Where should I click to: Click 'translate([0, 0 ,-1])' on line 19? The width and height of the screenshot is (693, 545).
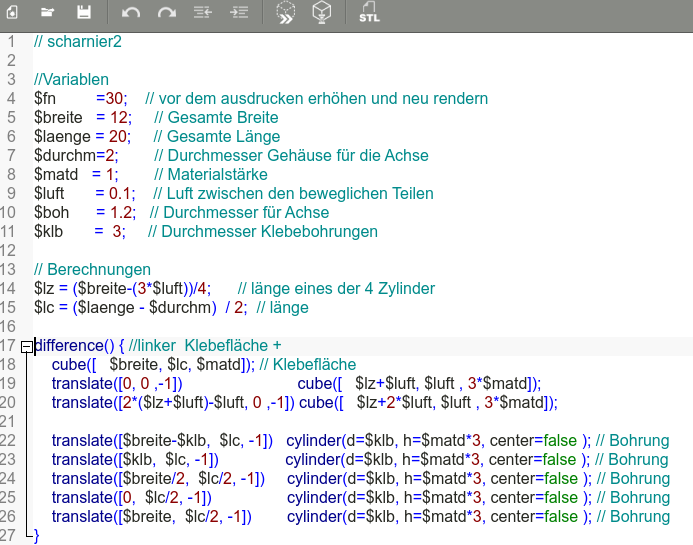[117, 384]
